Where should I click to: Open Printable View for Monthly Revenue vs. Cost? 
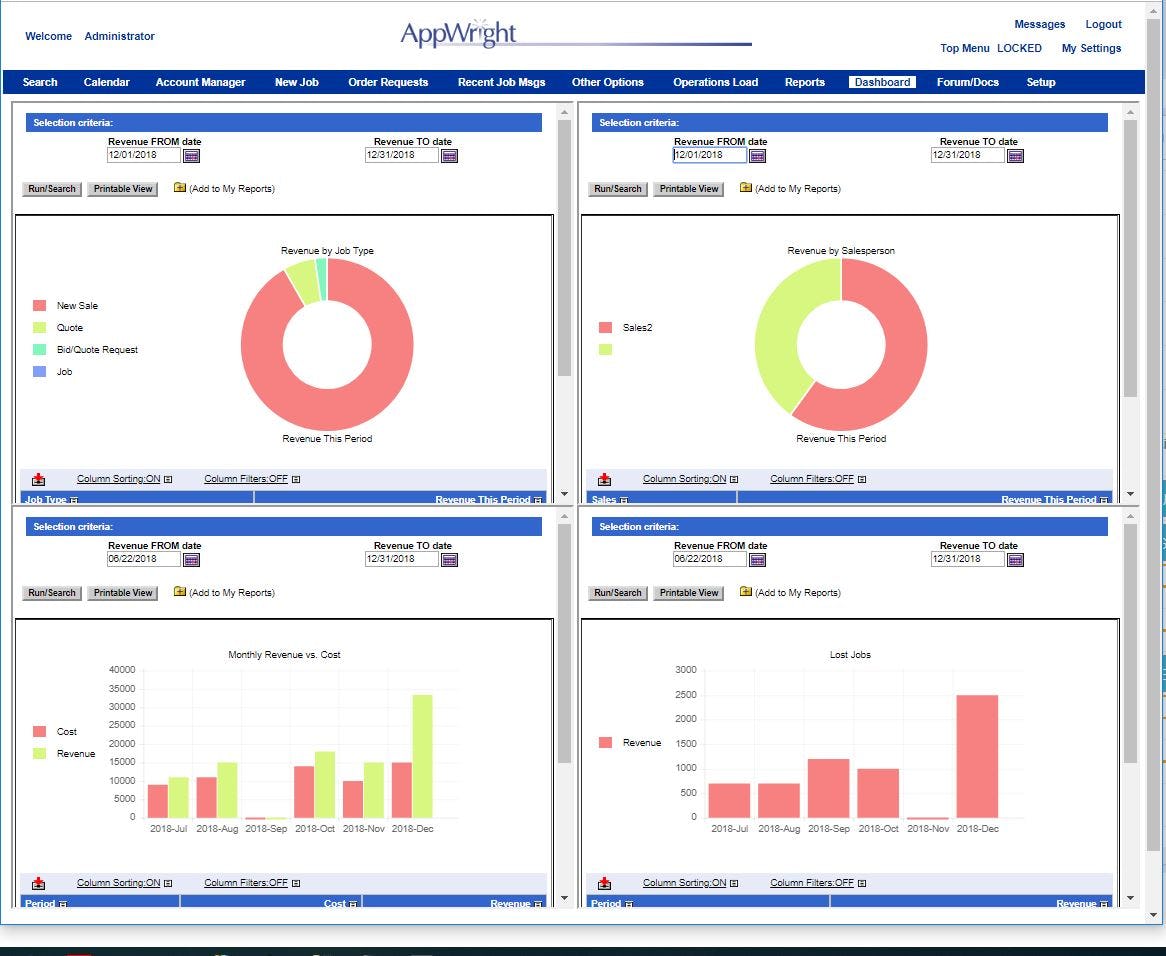pyautogui.click(x=122, y=592)
